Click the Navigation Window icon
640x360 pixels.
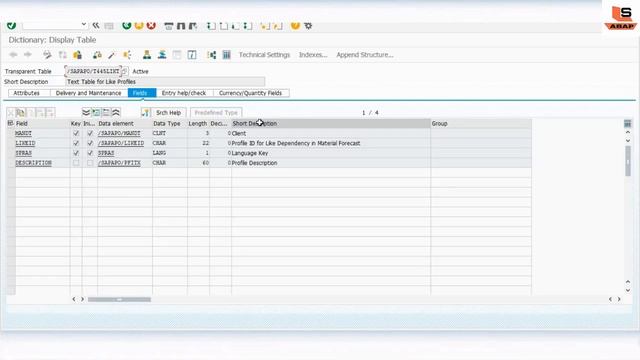coord(162,55)
